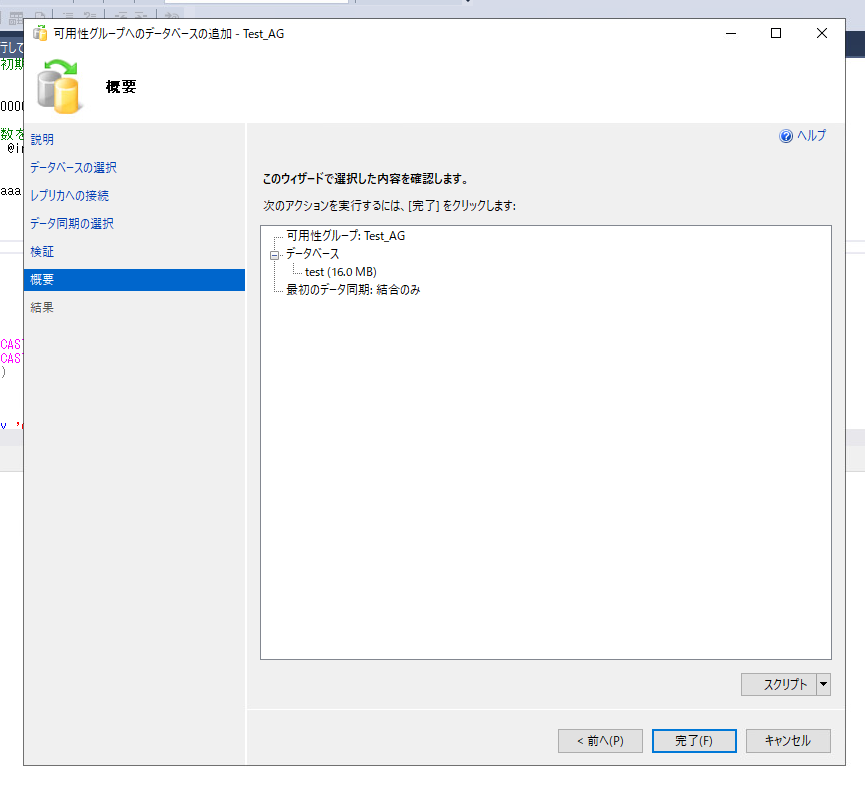Click the 完了(F) finish button
The width and height of the screenshot is (865, 791).
click(694, 741)
